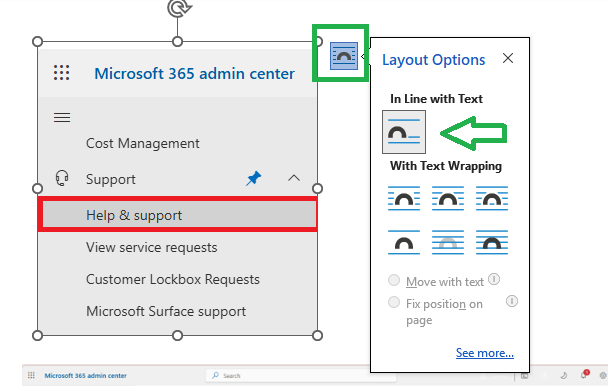Choose the Top and Bottom wrapping option

pos(404,242)
